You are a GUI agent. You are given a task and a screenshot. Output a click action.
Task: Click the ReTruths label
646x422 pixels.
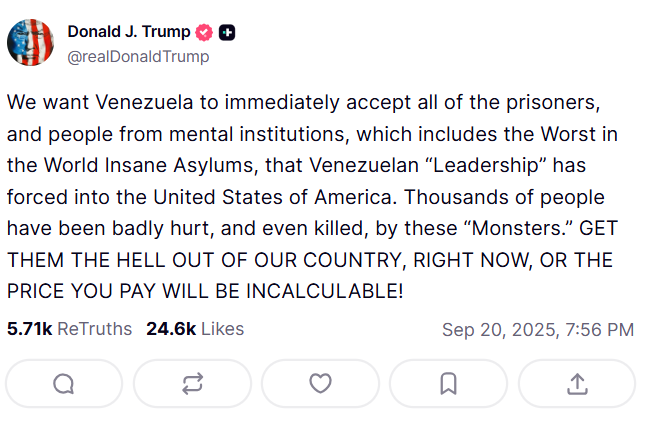point(94,329)
